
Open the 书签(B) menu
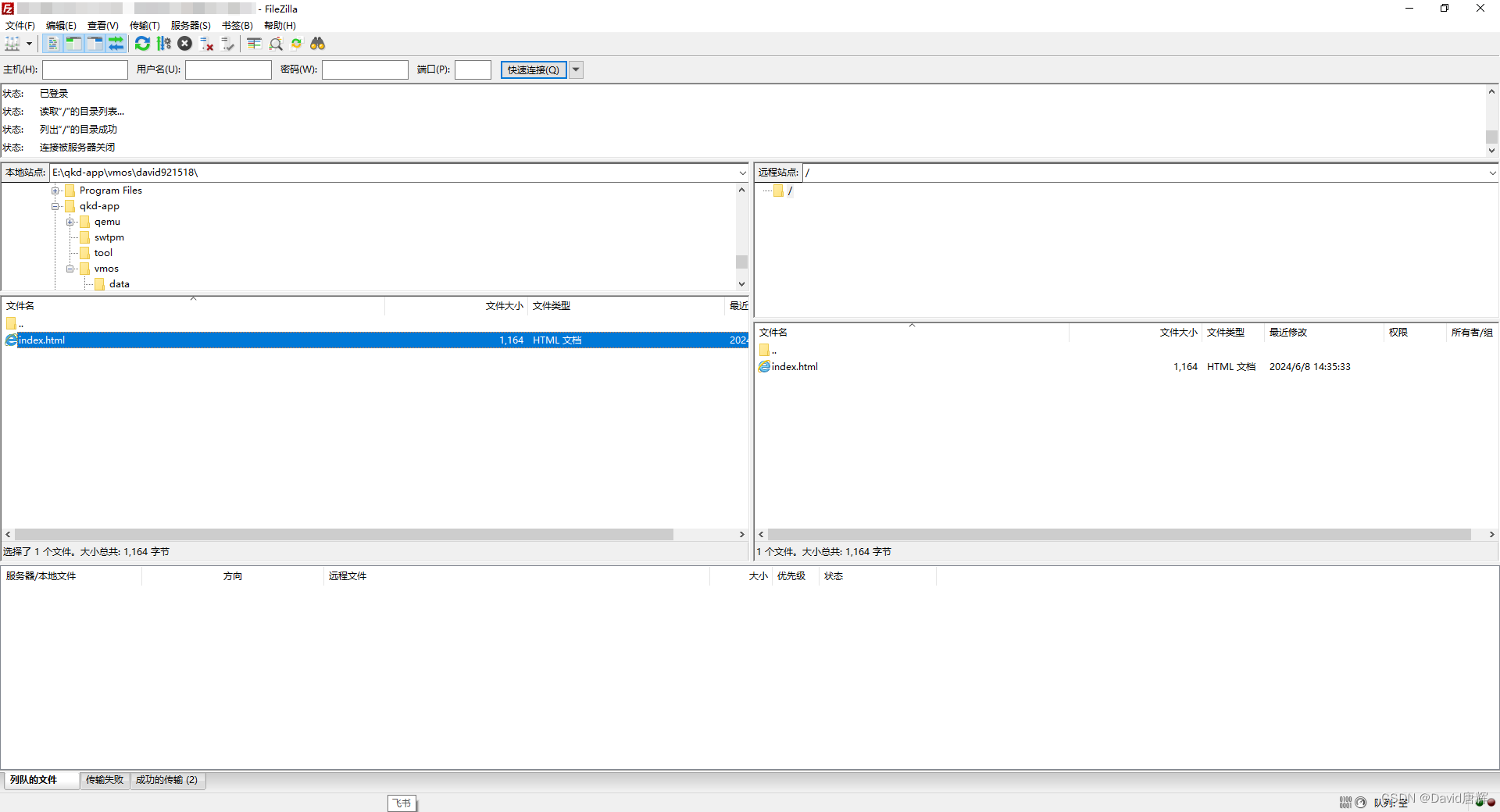pyautogui.click(x=237, y=26)
